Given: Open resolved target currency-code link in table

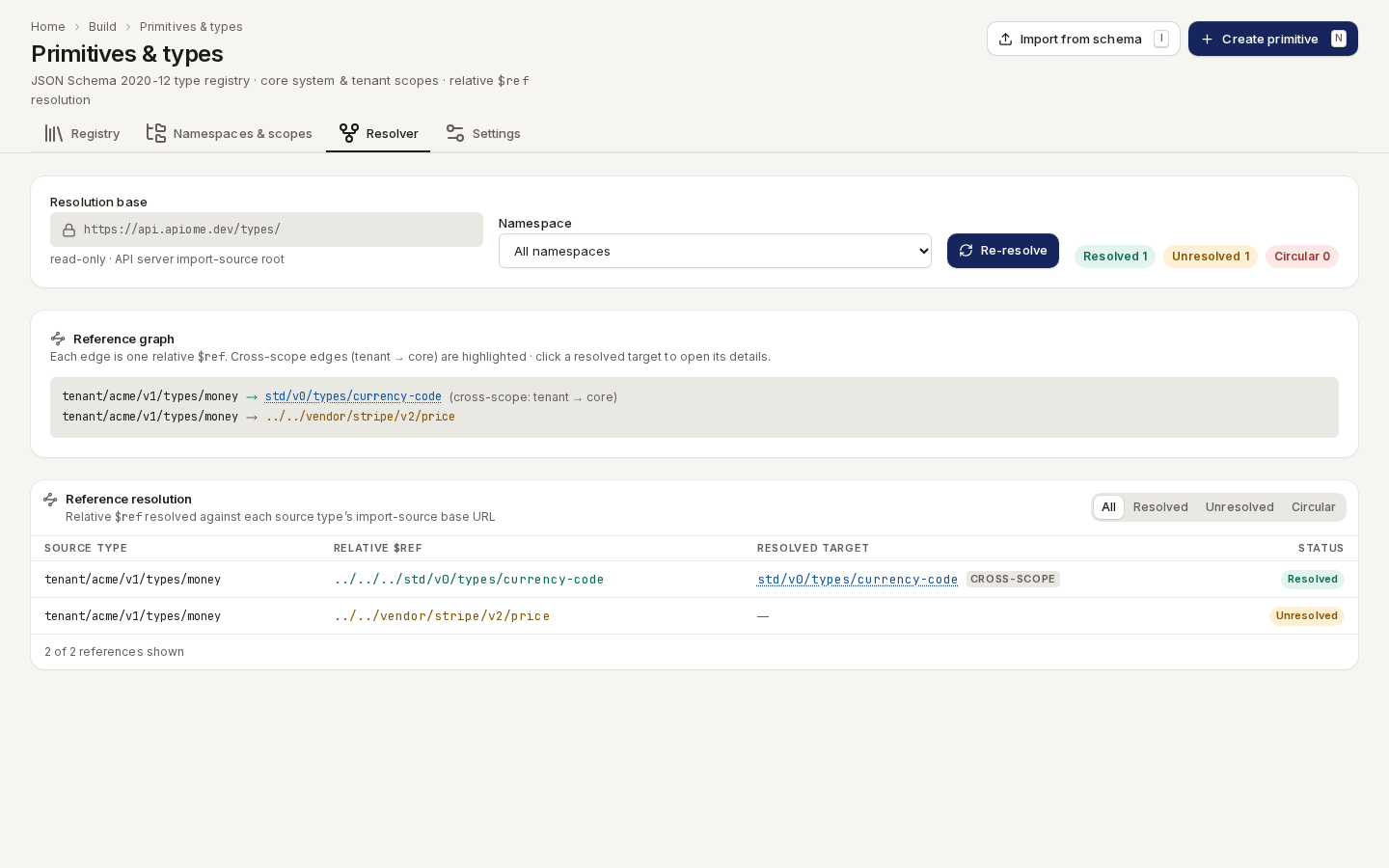Looking at the screenshot, I should point(858,580).
